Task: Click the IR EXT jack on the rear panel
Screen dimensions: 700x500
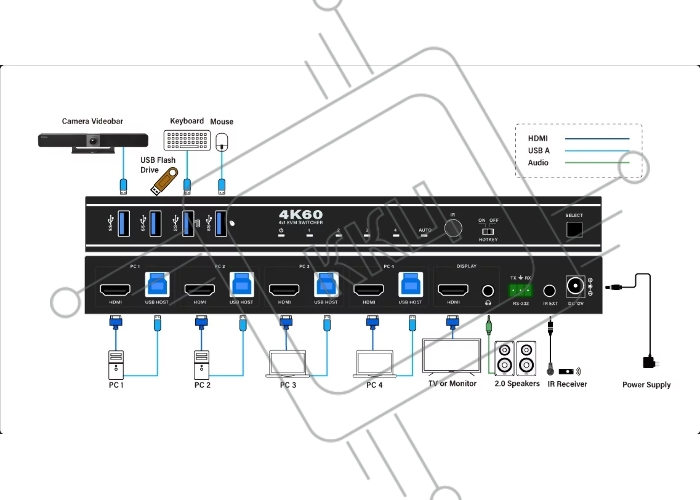Action: [550, 291]
